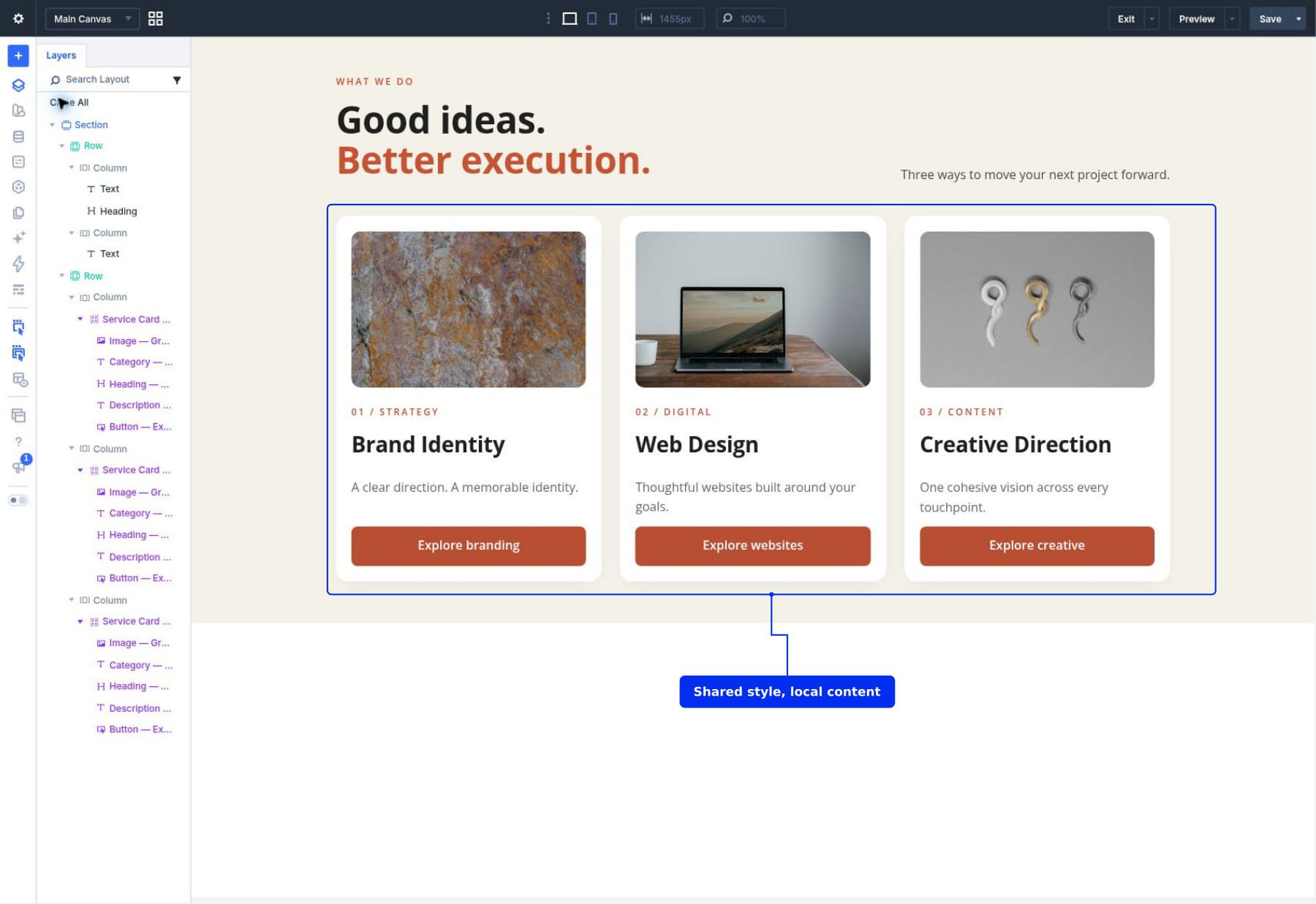
Task: Open the Layers stack icon in the sidebar
Action: click(x=18, y=86)
